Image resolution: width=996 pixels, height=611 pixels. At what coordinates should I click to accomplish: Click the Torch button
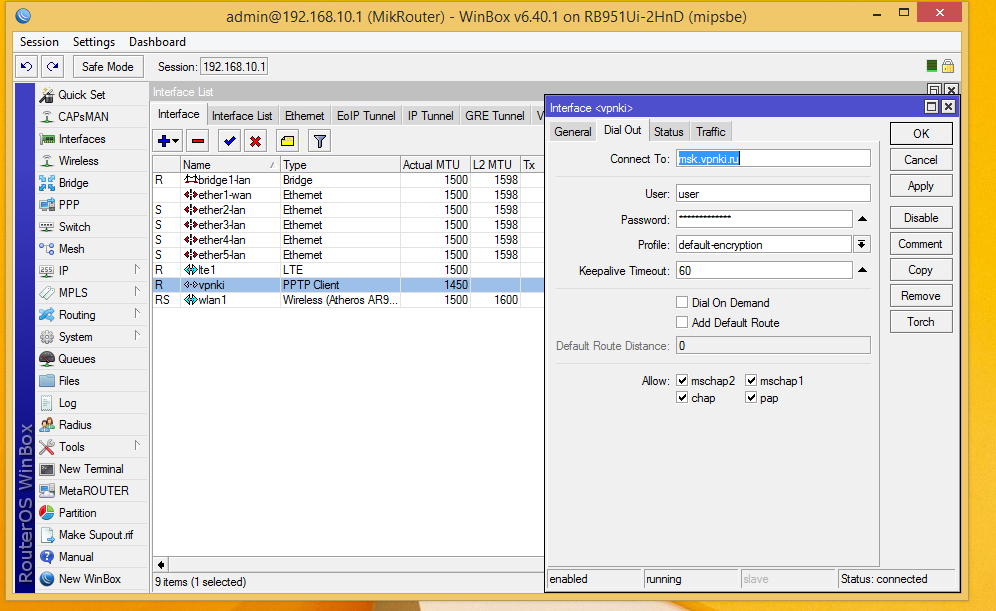(921, 321)
